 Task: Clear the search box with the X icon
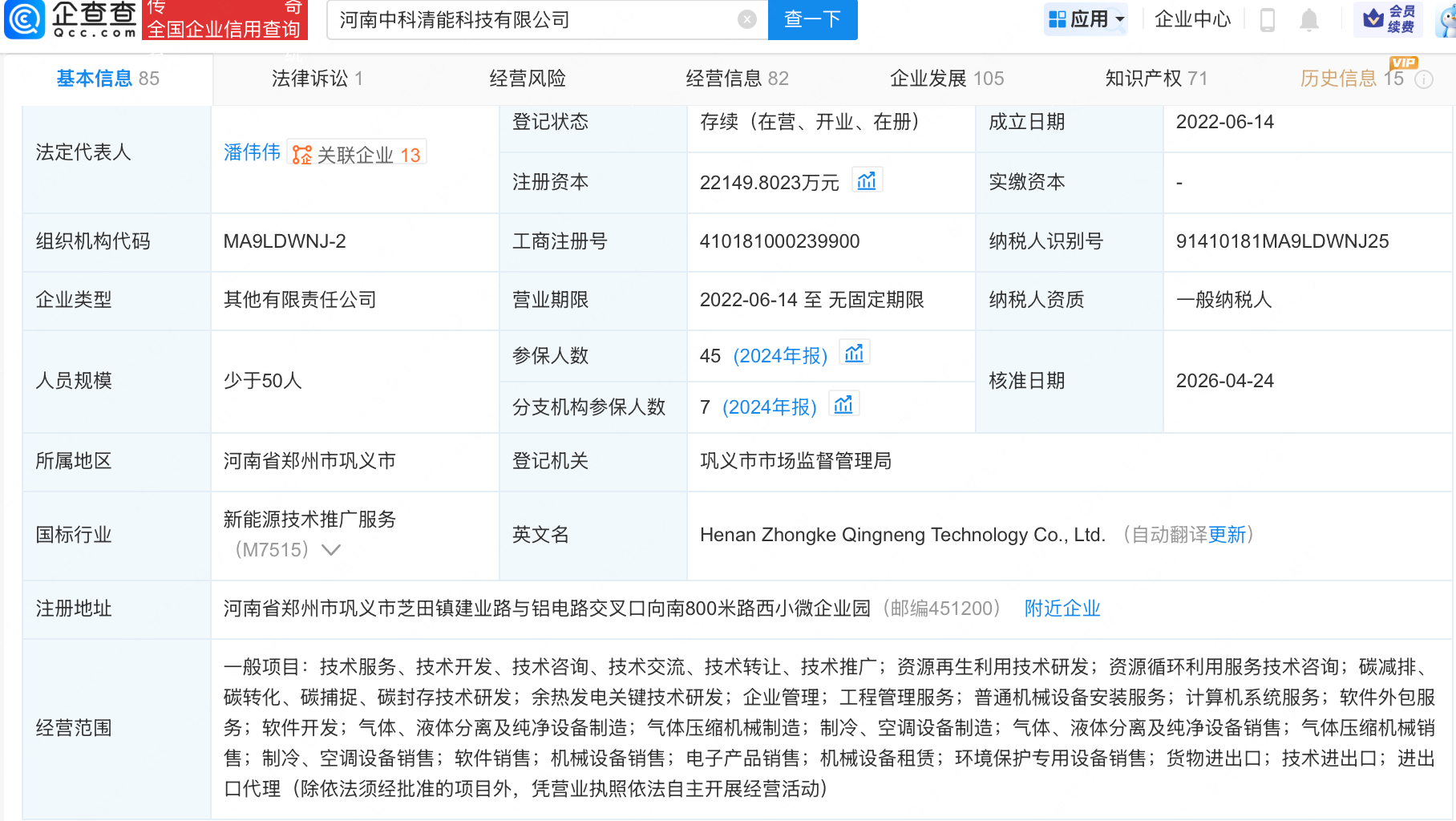coord(746,20)
